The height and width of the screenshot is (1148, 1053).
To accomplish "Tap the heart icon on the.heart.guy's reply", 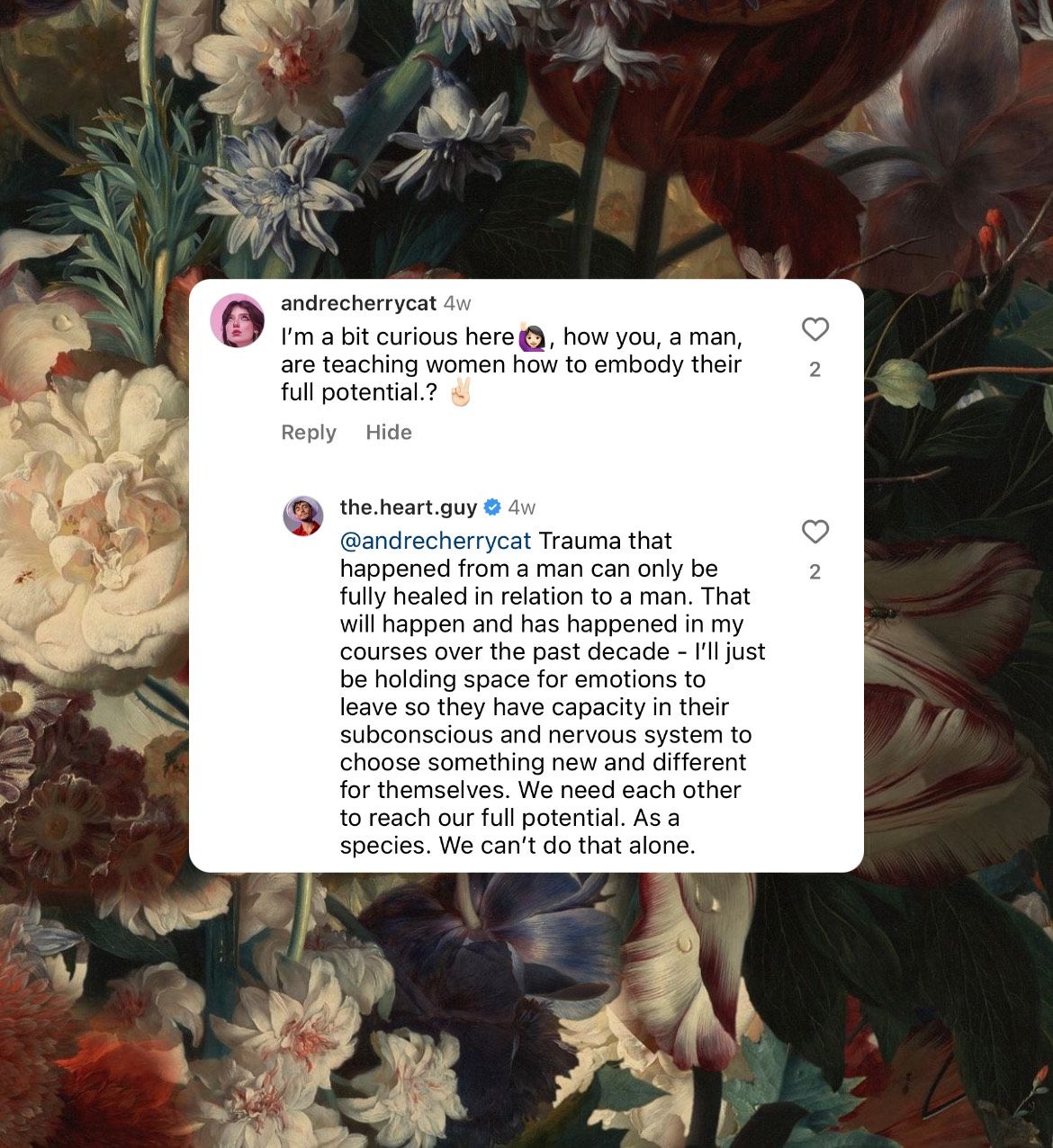I will pos(814,533).
